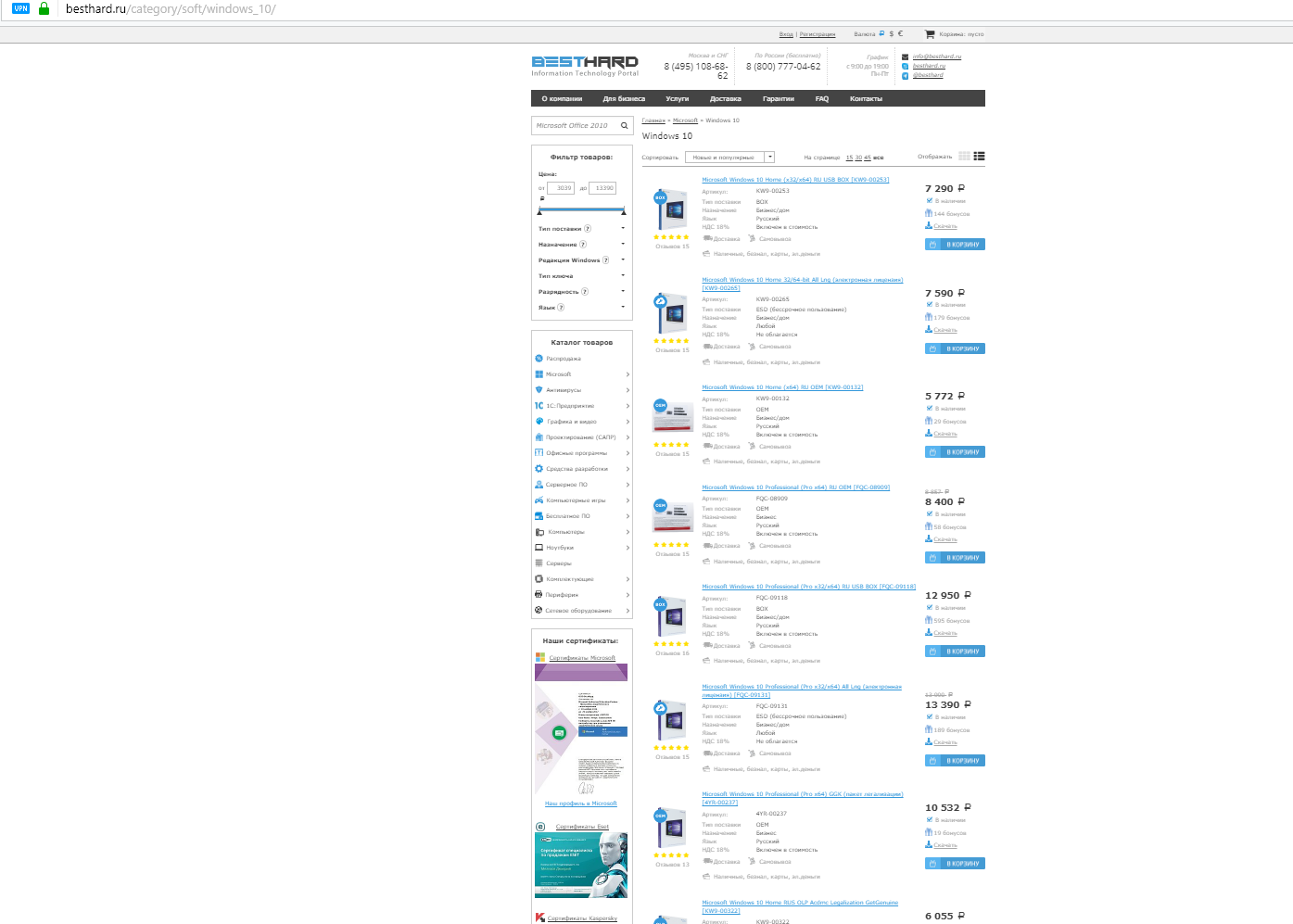1293x924 pixels.
Task: Click the Skype icon beside besthard.ru contact
Action: 906,67
